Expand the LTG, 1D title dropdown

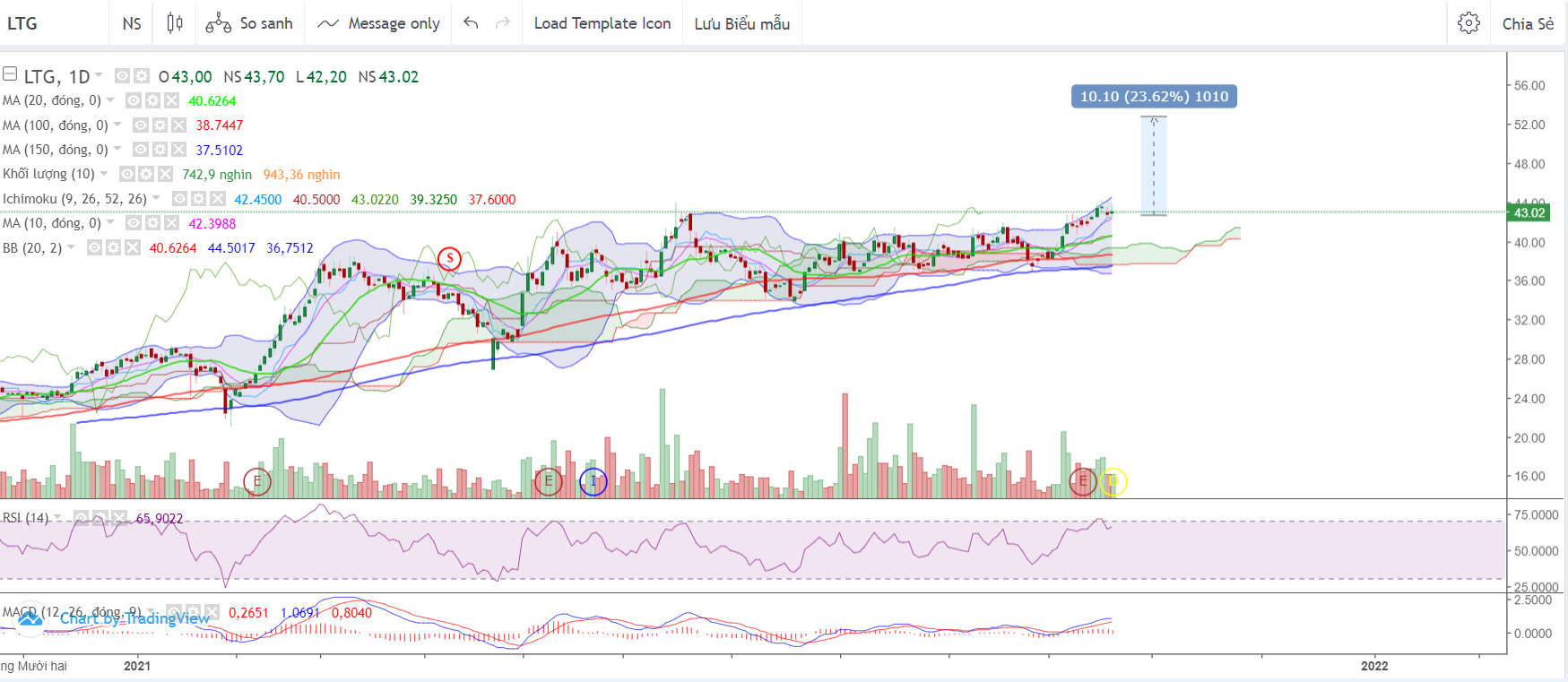tap(99, 75)
